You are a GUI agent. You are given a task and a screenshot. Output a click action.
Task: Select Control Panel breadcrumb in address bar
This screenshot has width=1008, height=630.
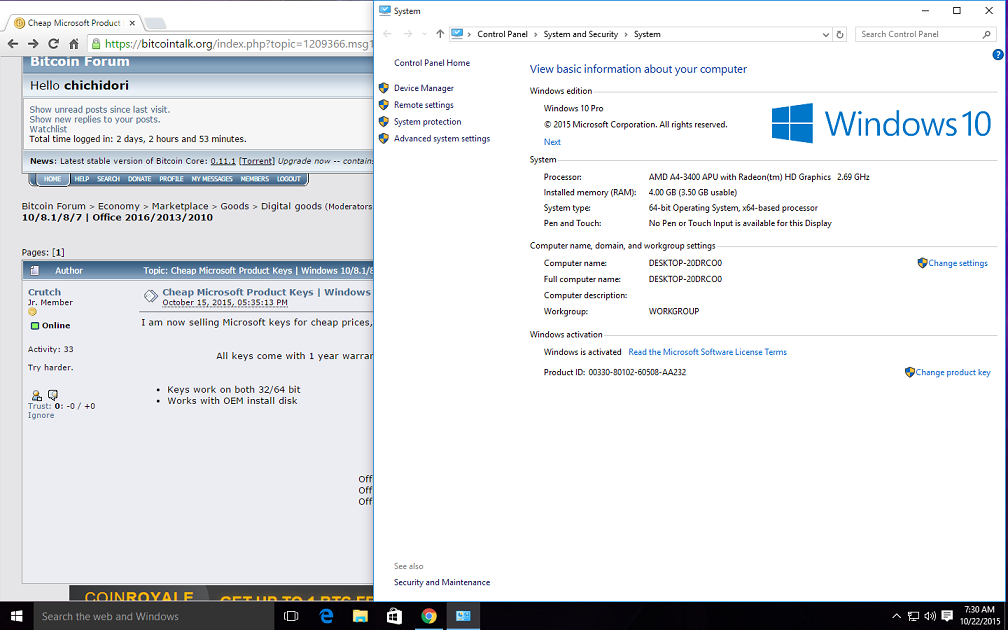click(x=502, y=34)
